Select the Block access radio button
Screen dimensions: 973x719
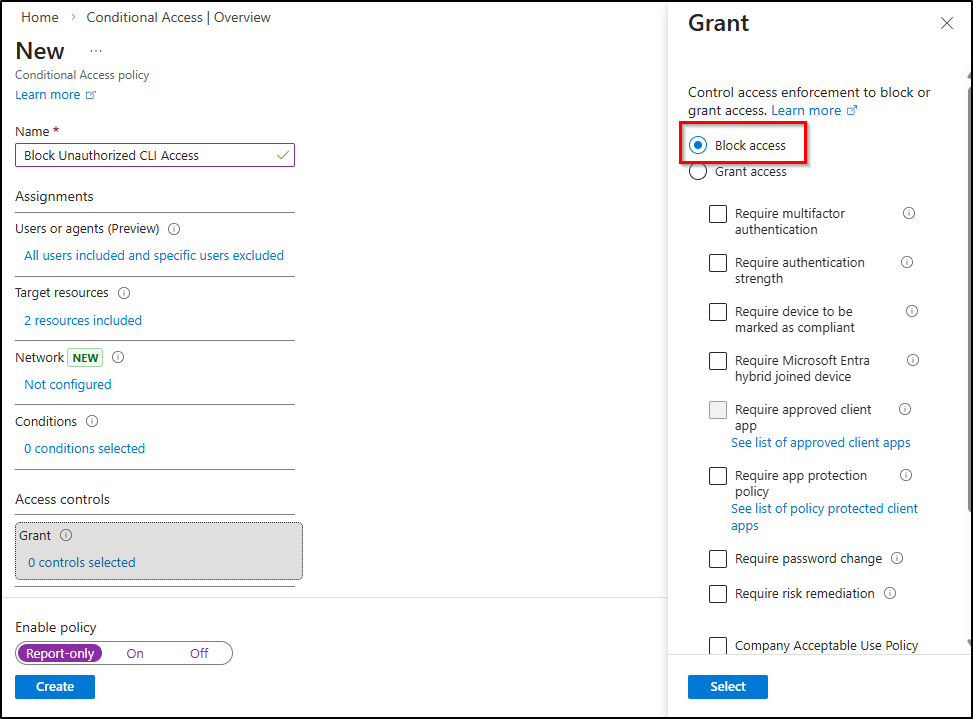697,143
